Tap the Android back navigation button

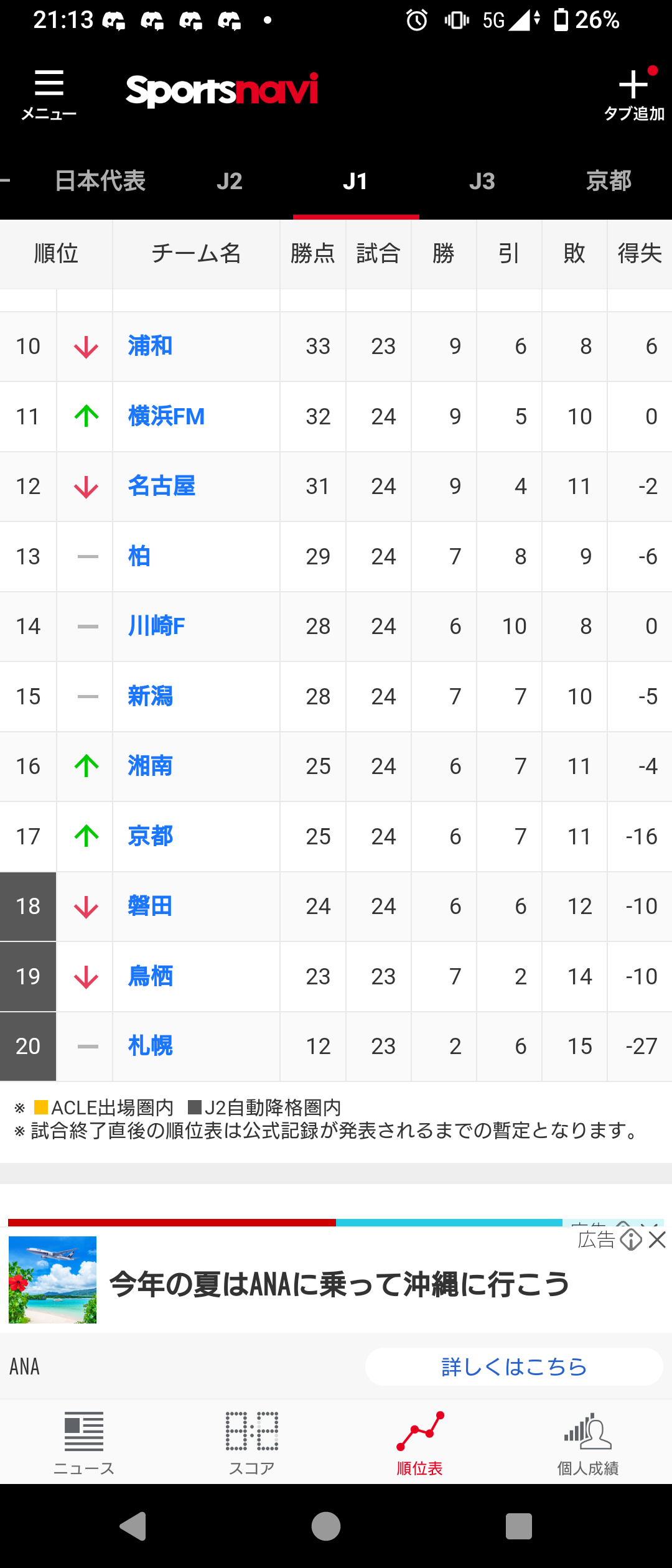(x=133, y=1526)
